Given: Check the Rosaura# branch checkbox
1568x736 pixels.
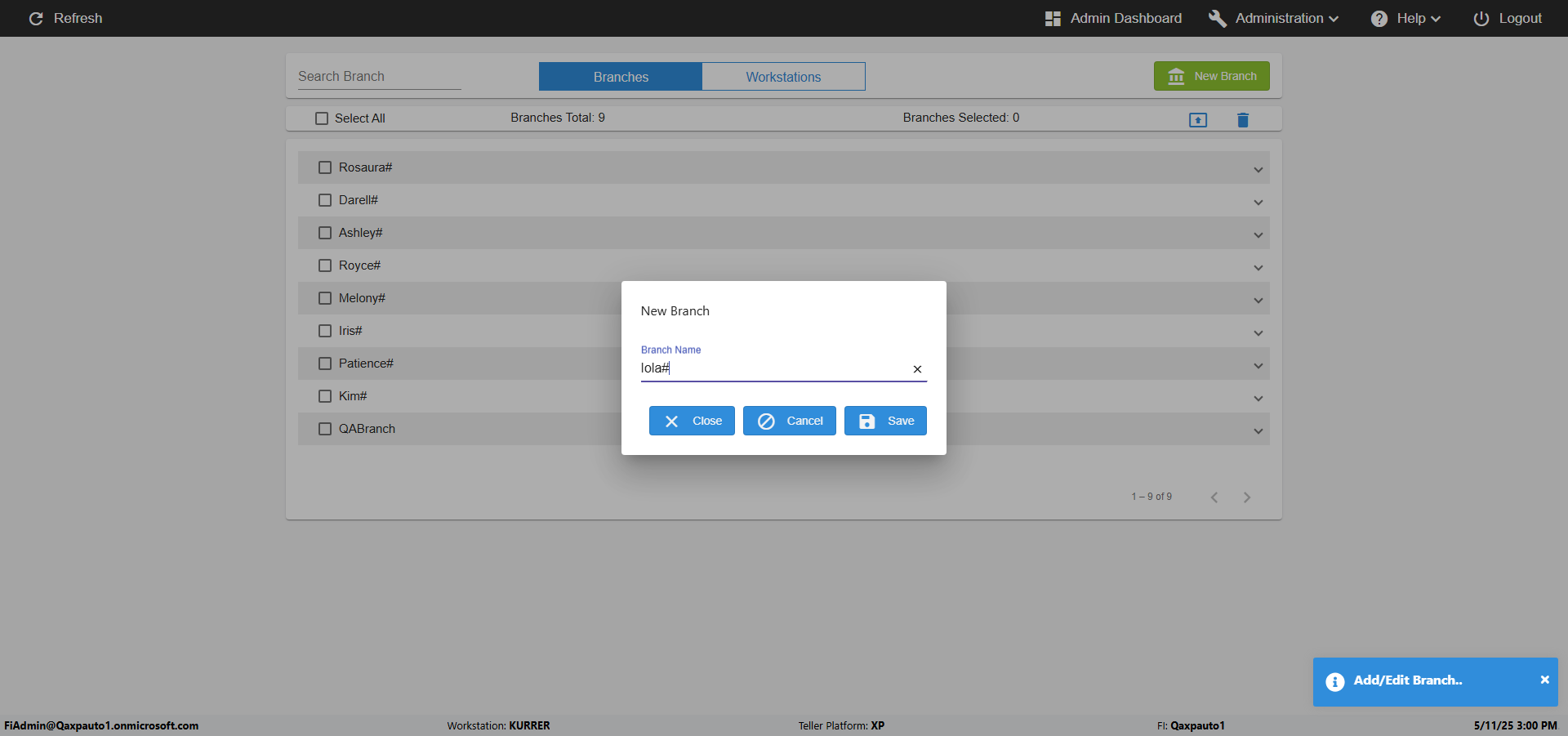Looking at the screenshot, I should coord(325,167).
